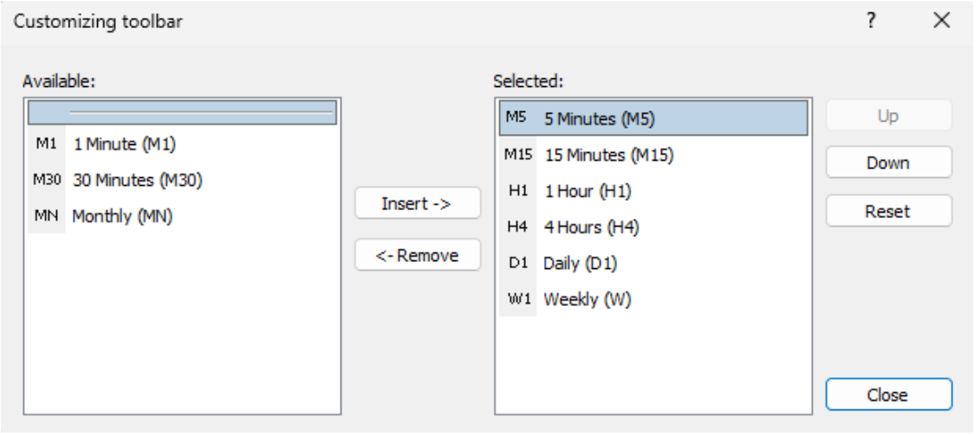Dismiss dialog with title bar X
Viewport: 976px width, 435px height.
pyautogui.click(x=942, y=21)
